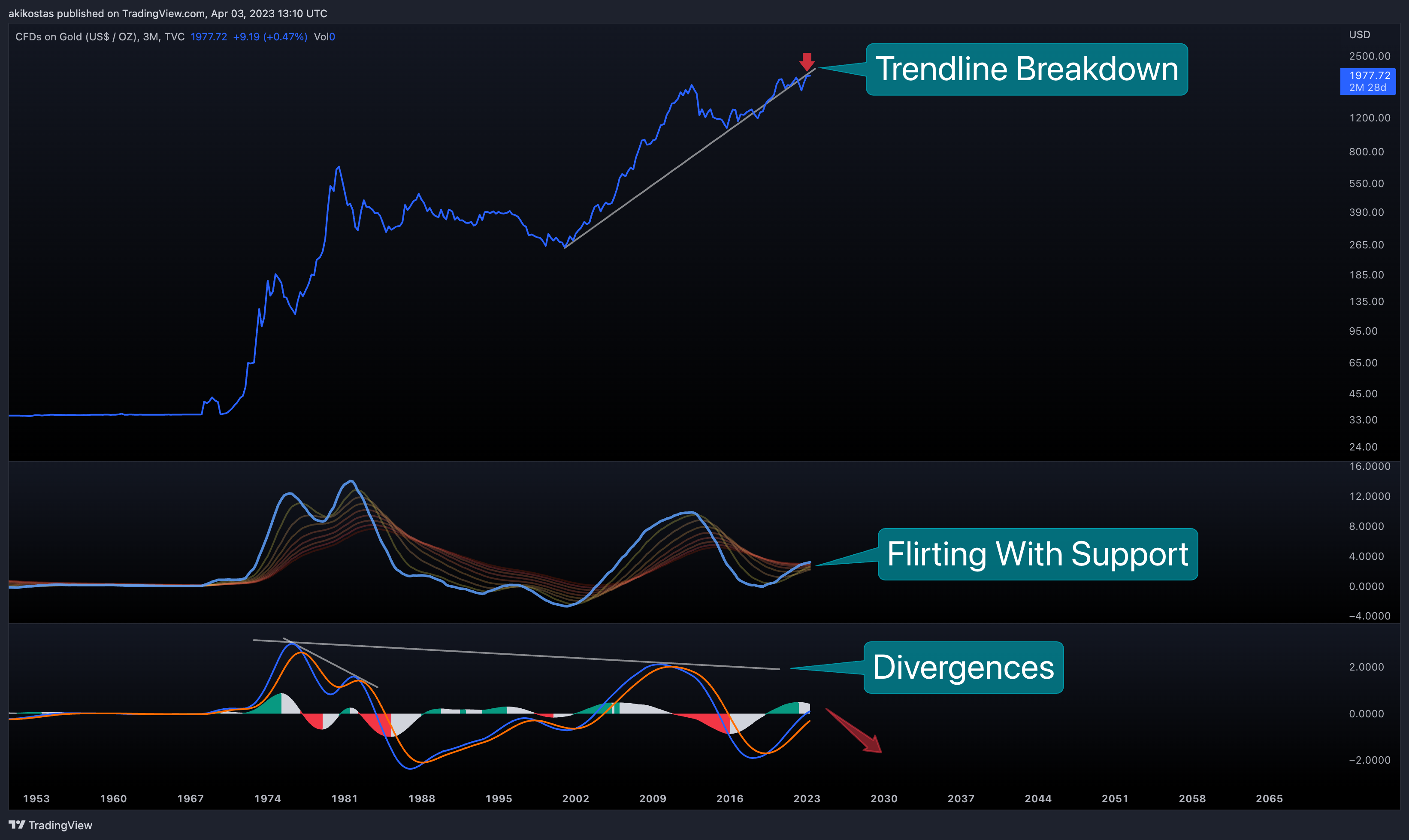This screenshot has height=840, width=1409.
Task: Click the 390.00 price axis label
Action: [1366, 212]
